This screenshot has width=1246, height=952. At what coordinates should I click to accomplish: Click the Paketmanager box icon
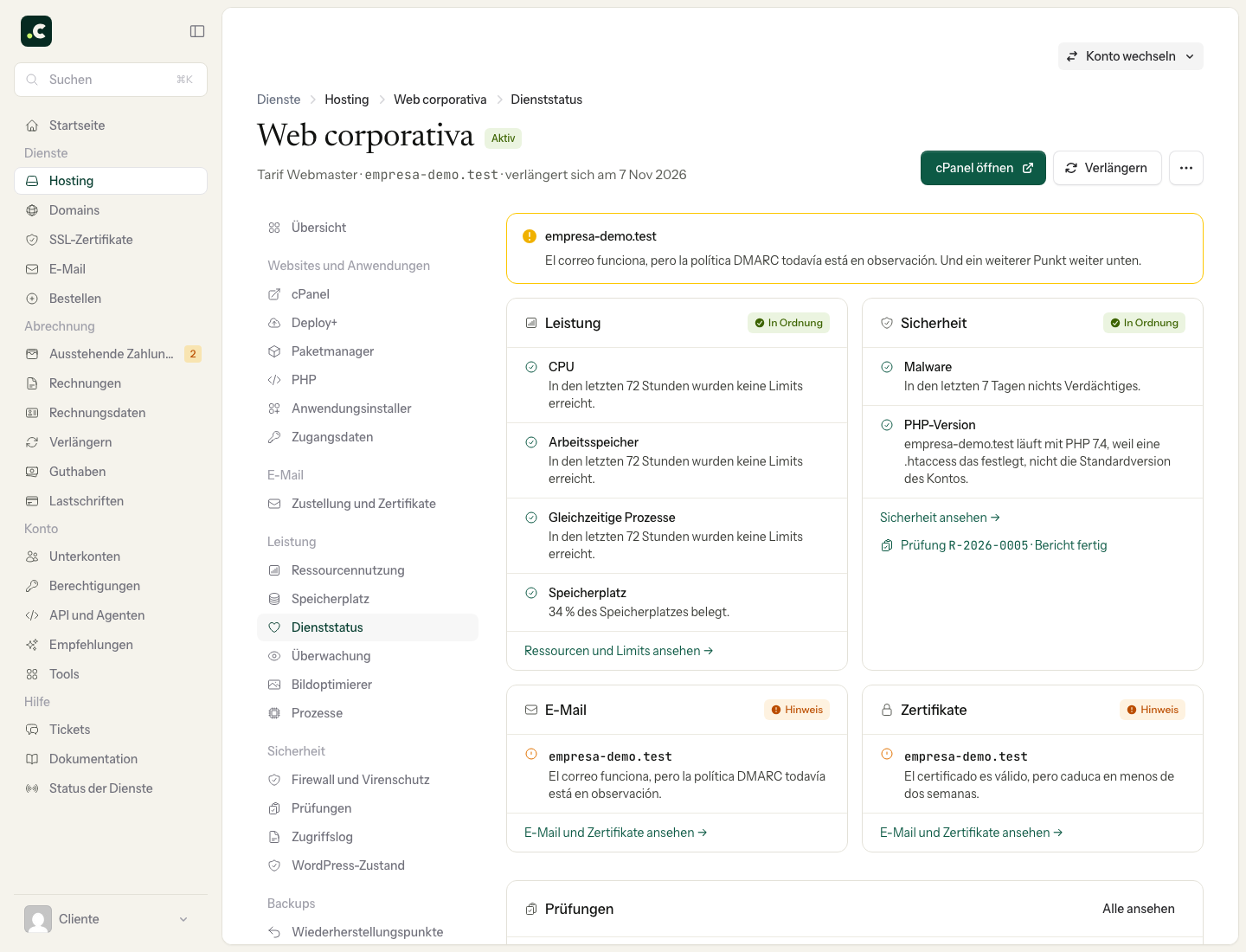274,351
